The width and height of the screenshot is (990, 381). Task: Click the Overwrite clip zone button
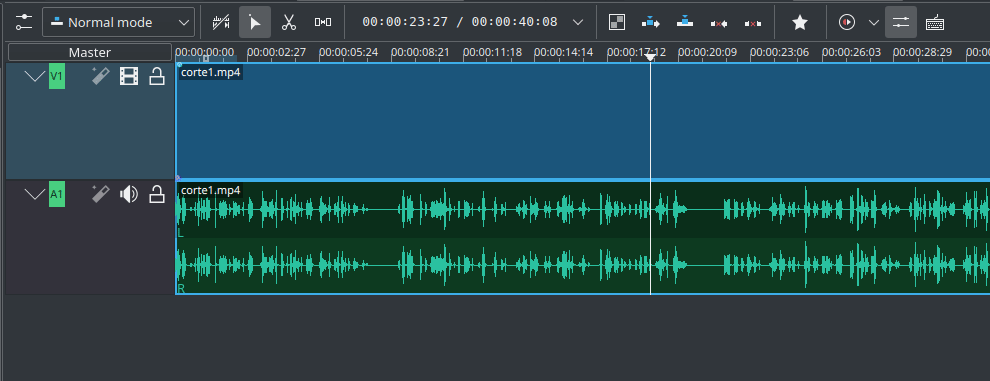click(x=685, y=22)
